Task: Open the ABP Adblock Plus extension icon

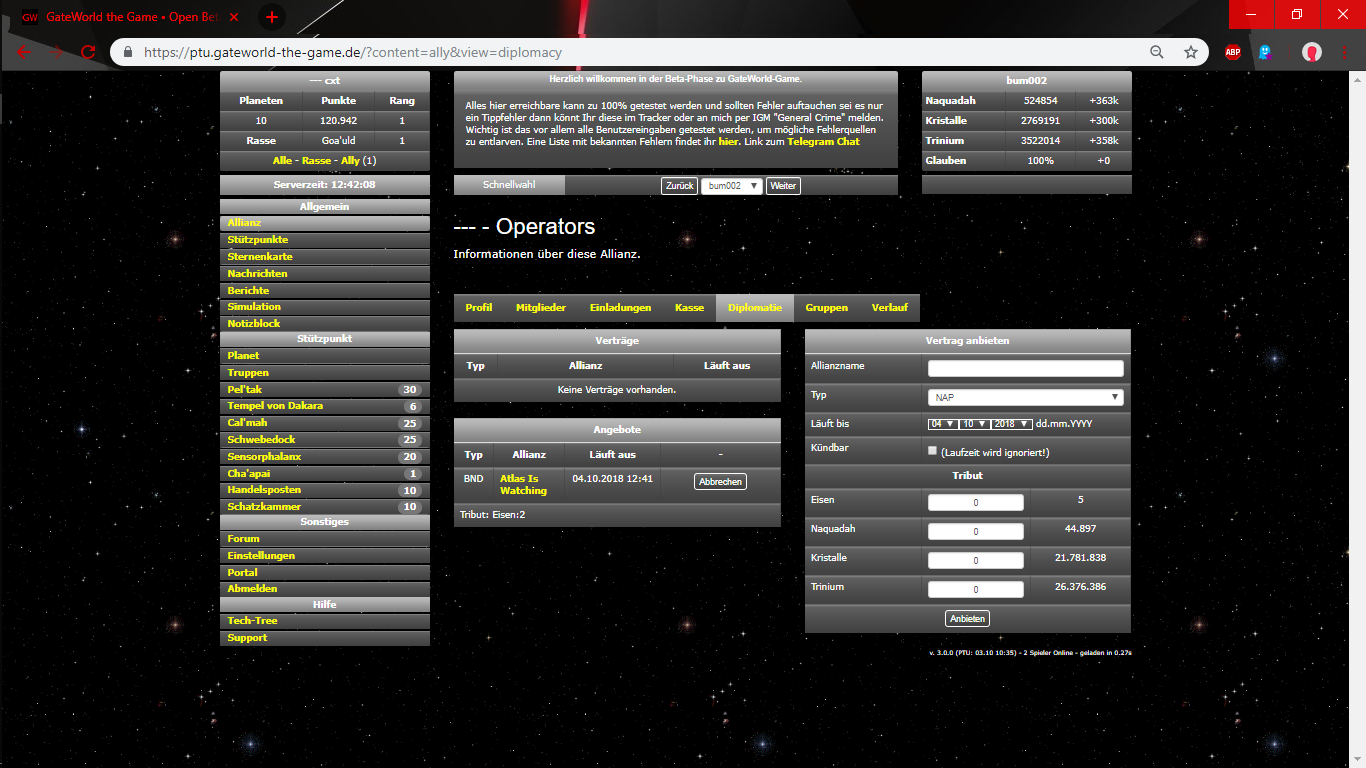Action: 1233,52
